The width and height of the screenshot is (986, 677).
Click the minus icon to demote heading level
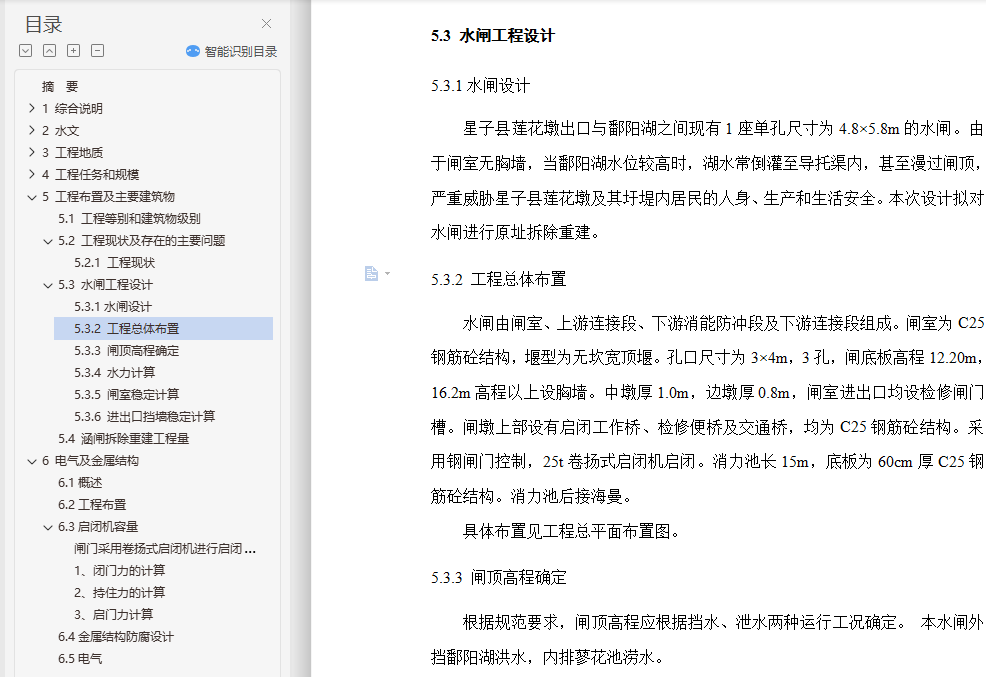coord(97,51)
